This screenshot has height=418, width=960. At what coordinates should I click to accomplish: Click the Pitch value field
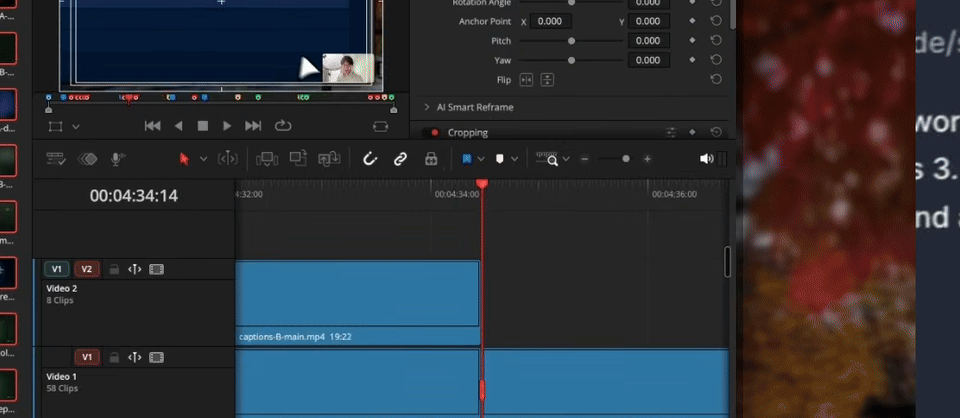tap(648, 41)
